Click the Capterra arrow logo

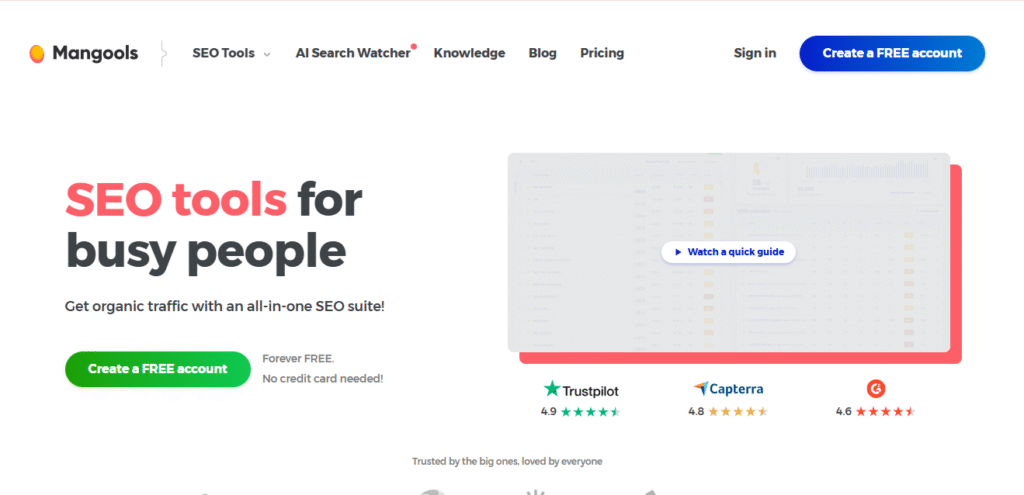(x=701, y=389)
